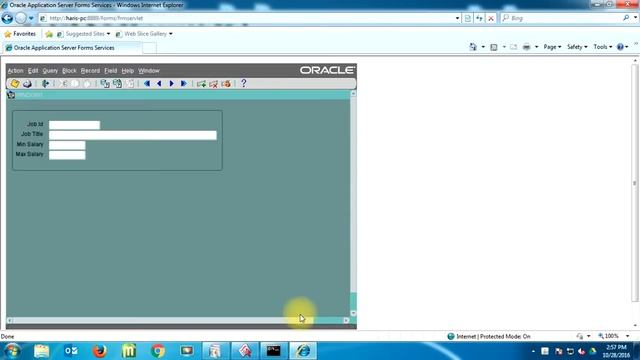
Task: Open the Window menu
Action: (149, 71)
